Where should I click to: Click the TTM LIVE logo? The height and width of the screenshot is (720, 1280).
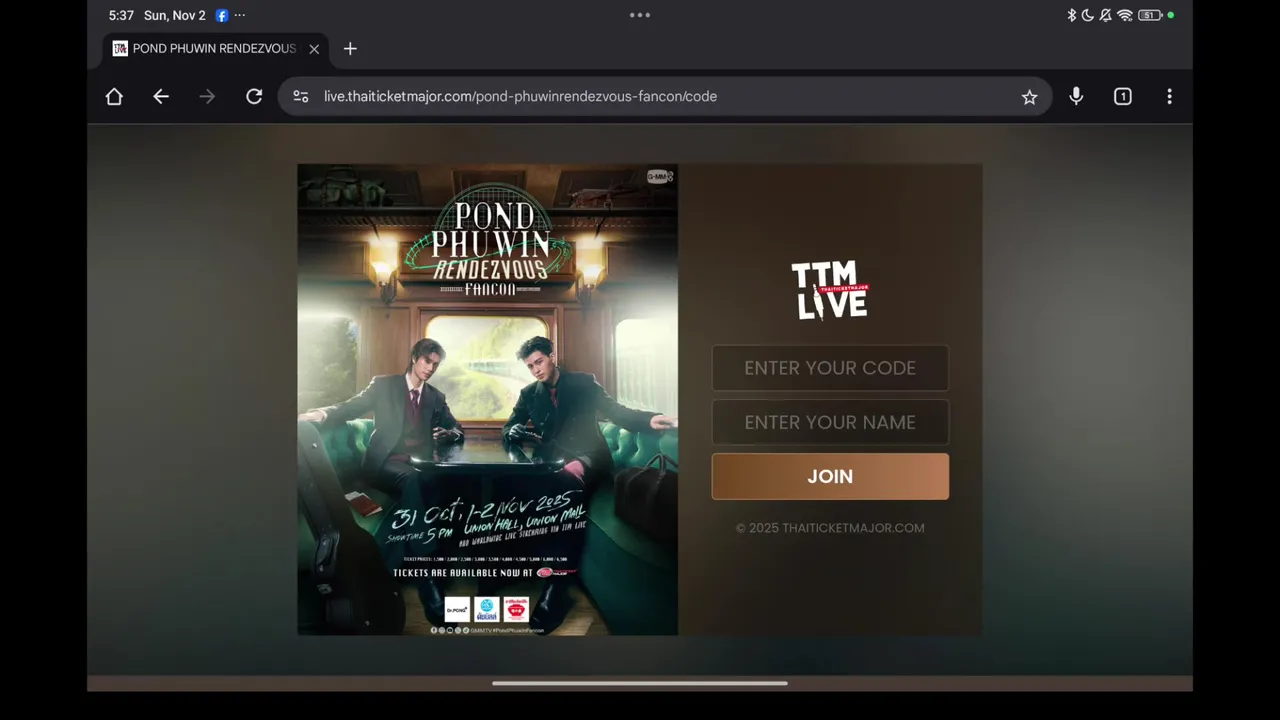coord(830,291)
